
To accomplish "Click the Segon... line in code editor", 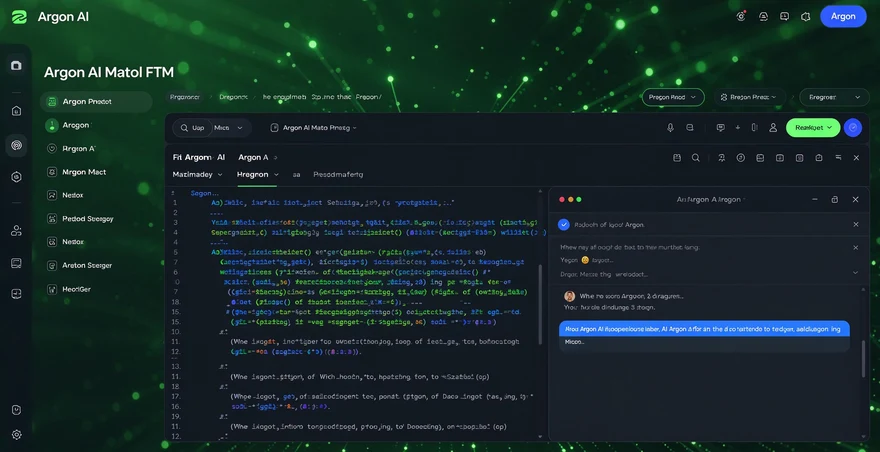I will [x=204, y=193].
